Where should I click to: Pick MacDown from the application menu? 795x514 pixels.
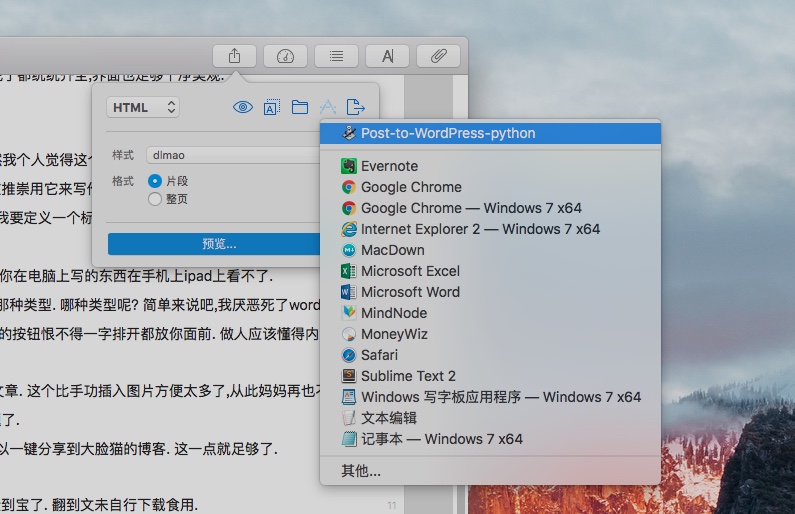coord(392,250)
